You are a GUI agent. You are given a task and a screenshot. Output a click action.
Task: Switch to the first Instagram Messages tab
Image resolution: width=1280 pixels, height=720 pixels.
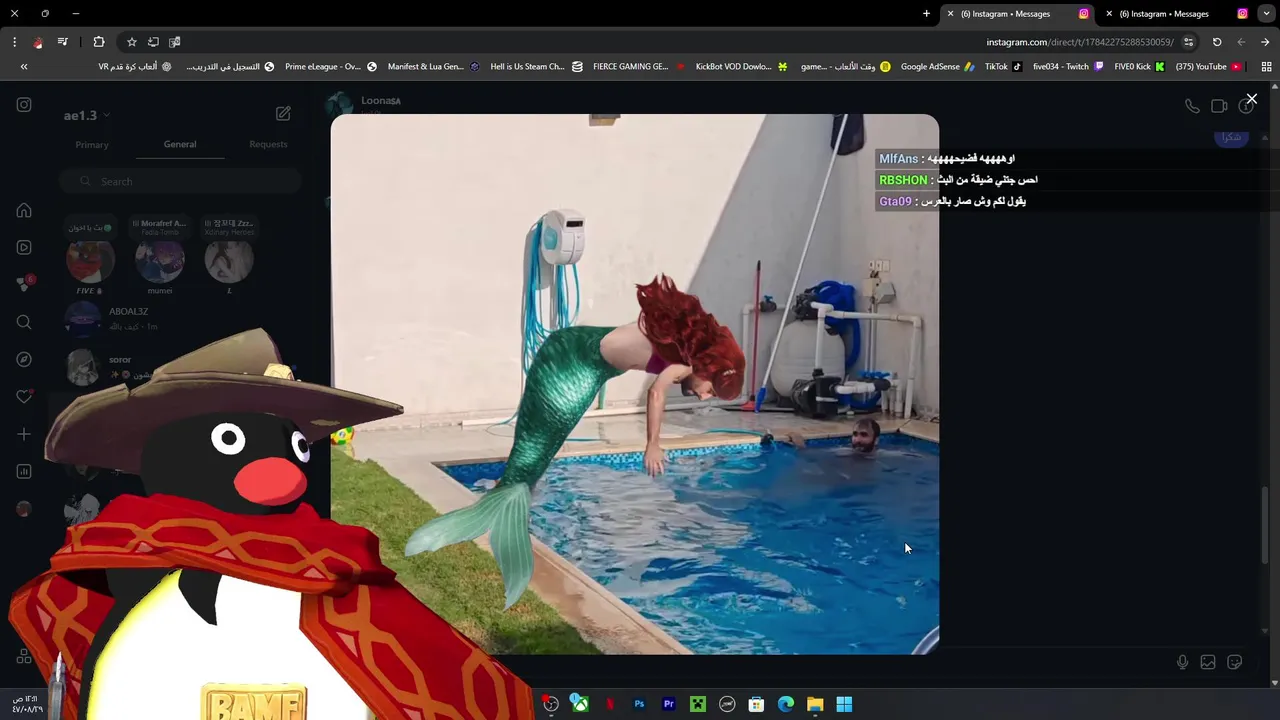click(1016, 14)
